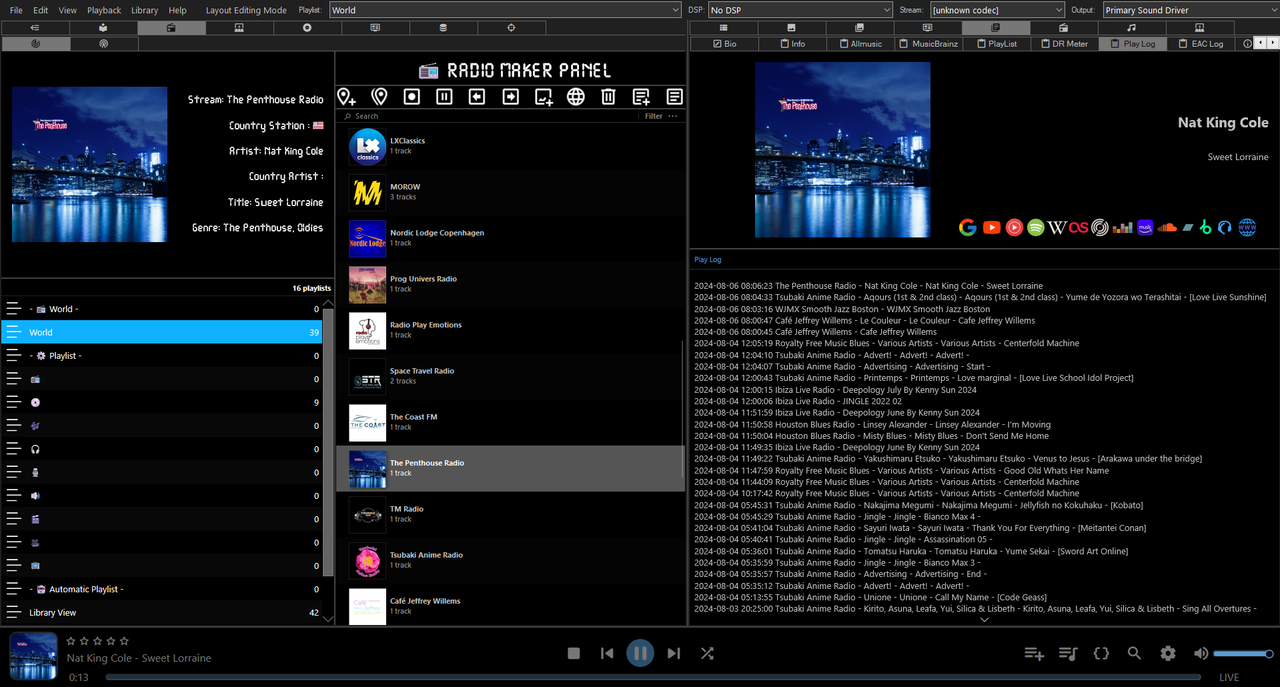Screen dimensions: 1280x687
Task: Open the SoundCloud icon link
Action: pos(1166,228)
